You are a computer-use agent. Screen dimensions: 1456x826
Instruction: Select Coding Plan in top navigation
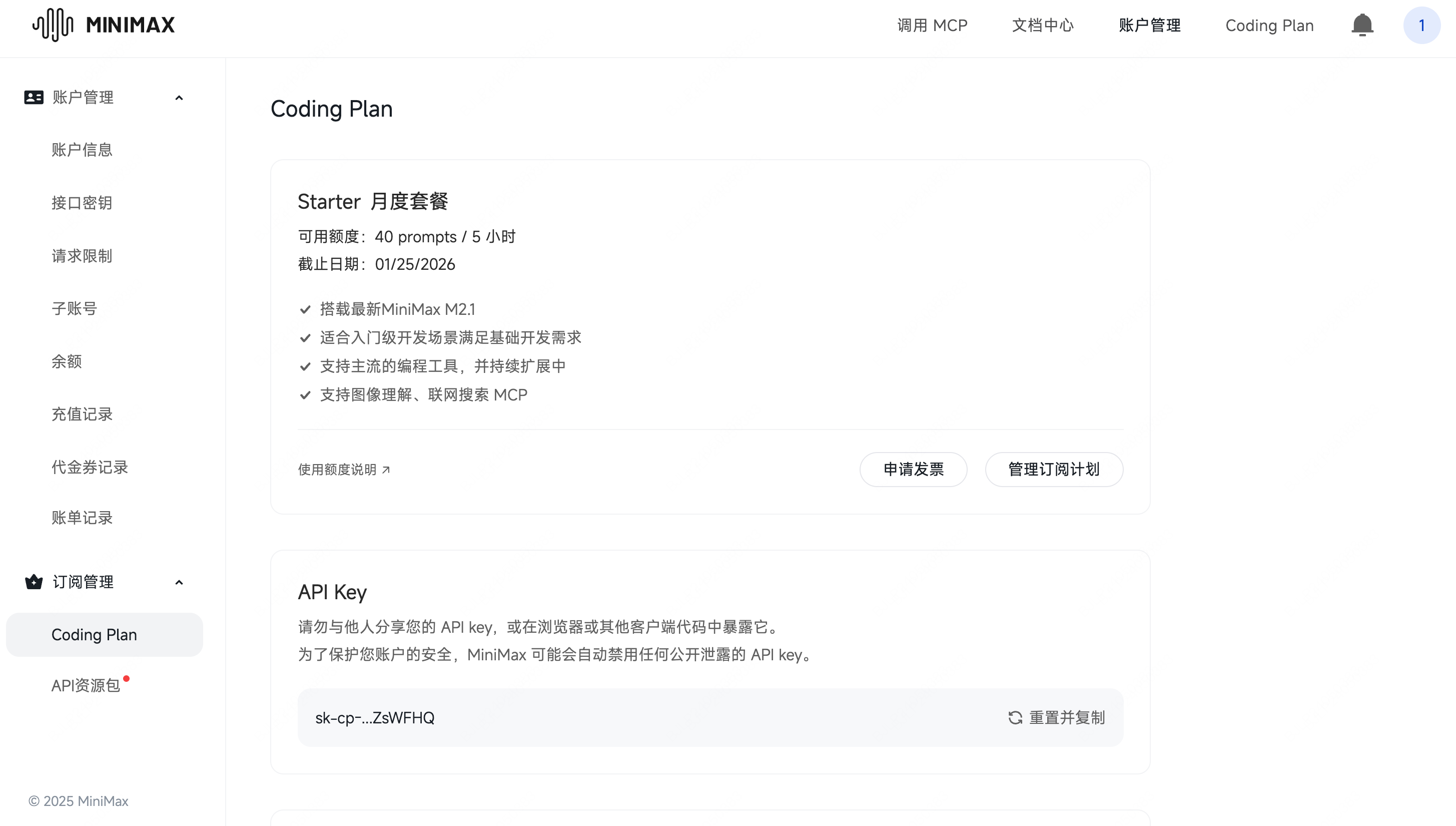(1269, 26)
